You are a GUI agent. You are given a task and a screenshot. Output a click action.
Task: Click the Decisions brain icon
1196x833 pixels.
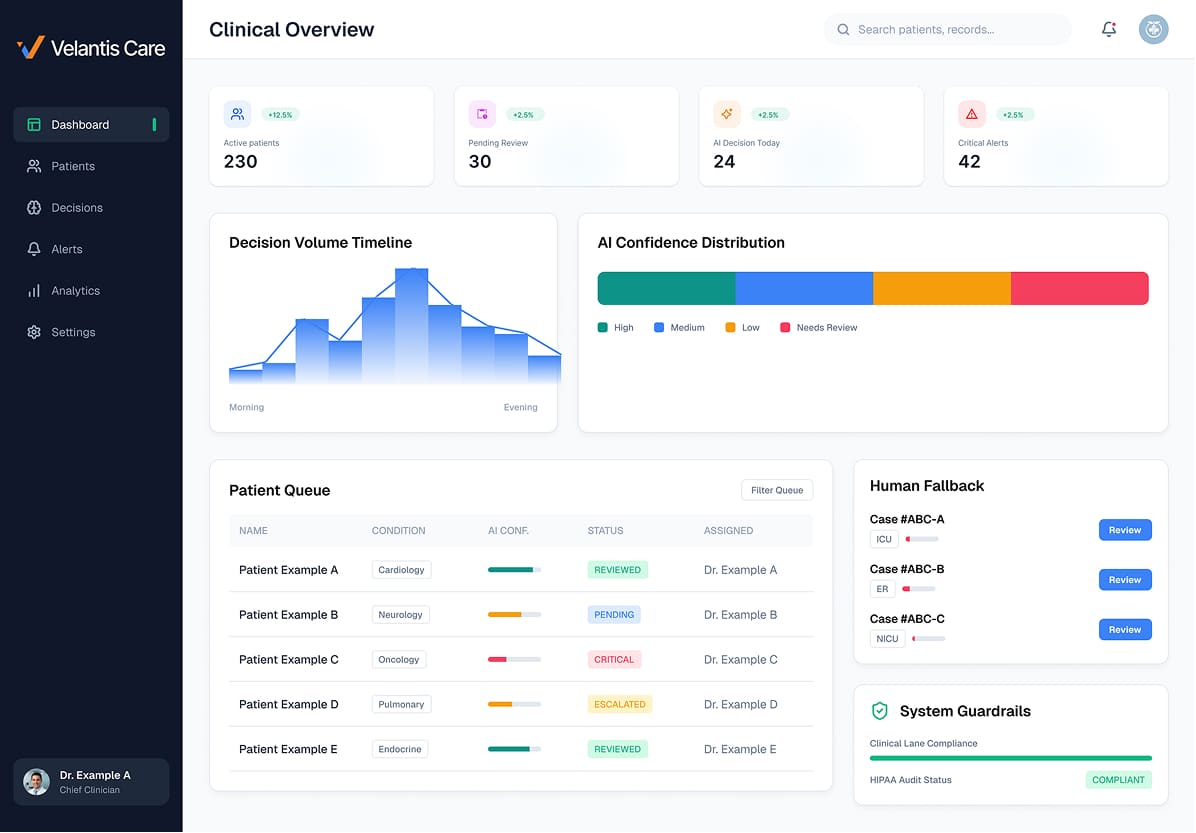[x=34, y=207]
